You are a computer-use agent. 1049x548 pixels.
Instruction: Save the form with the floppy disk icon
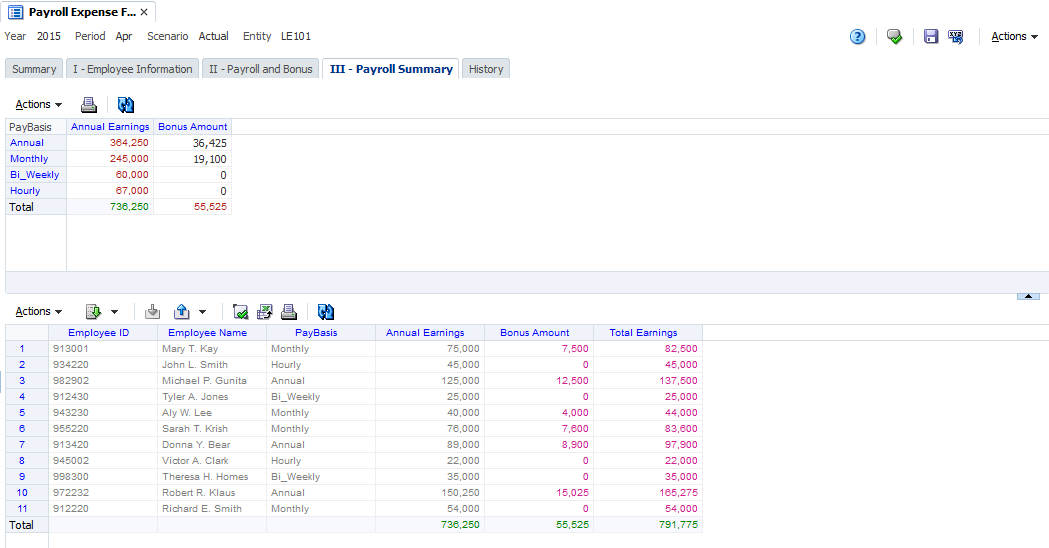(x=931, y=37)
